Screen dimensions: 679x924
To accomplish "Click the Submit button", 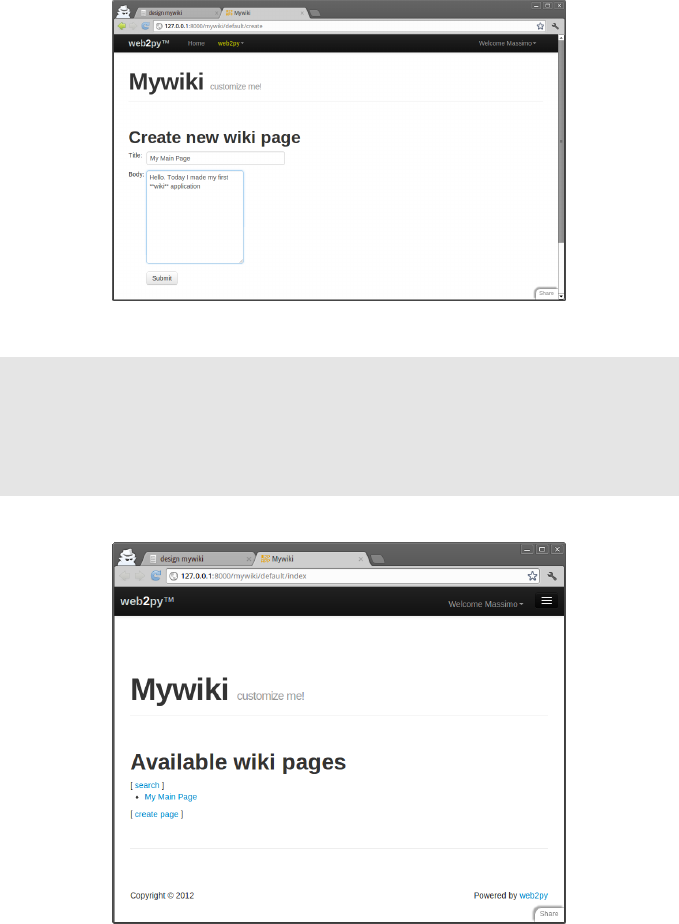I will pos(161,278).
